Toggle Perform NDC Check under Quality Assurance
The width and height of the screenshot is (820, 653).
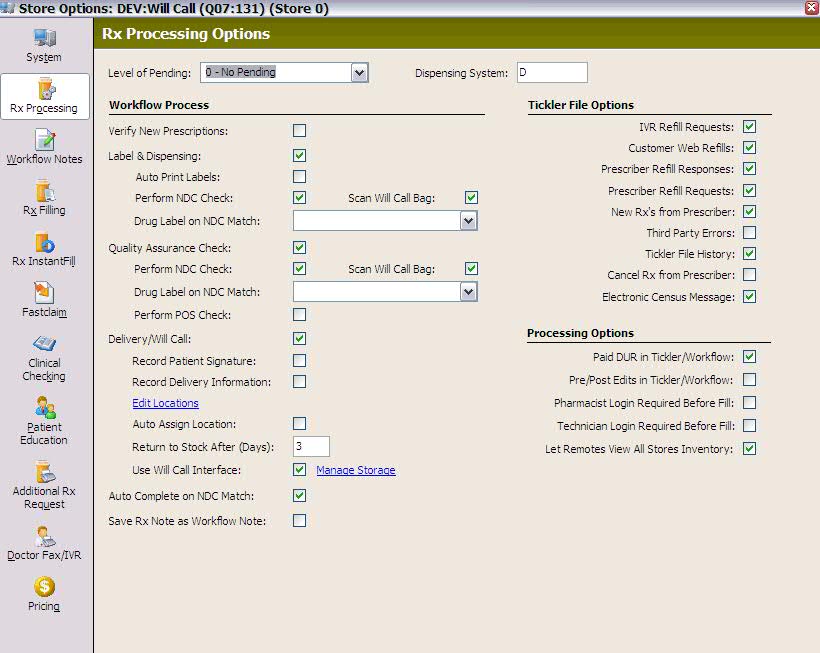[x=300, y=268]
